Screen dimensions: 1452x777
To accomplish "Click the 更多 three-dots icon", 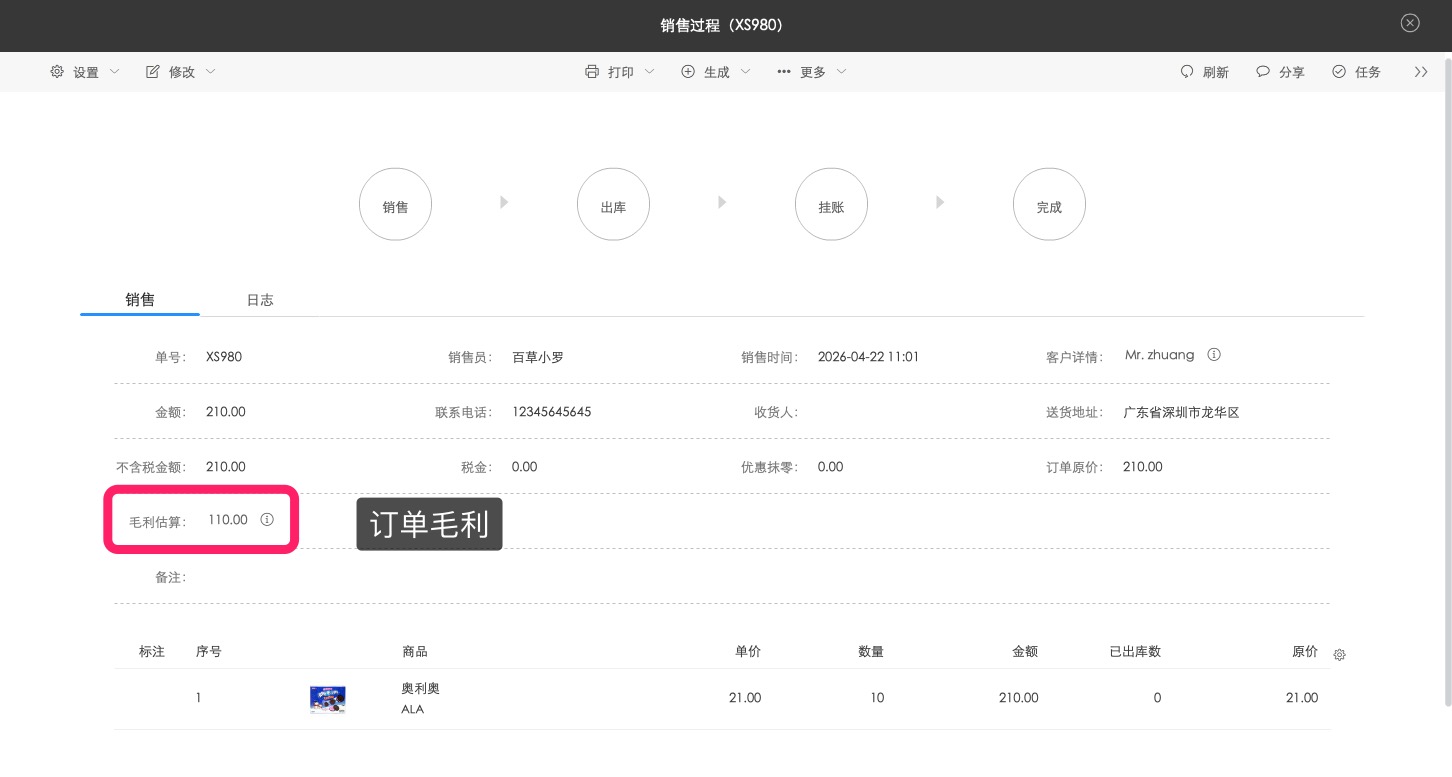I will [784, 72].
